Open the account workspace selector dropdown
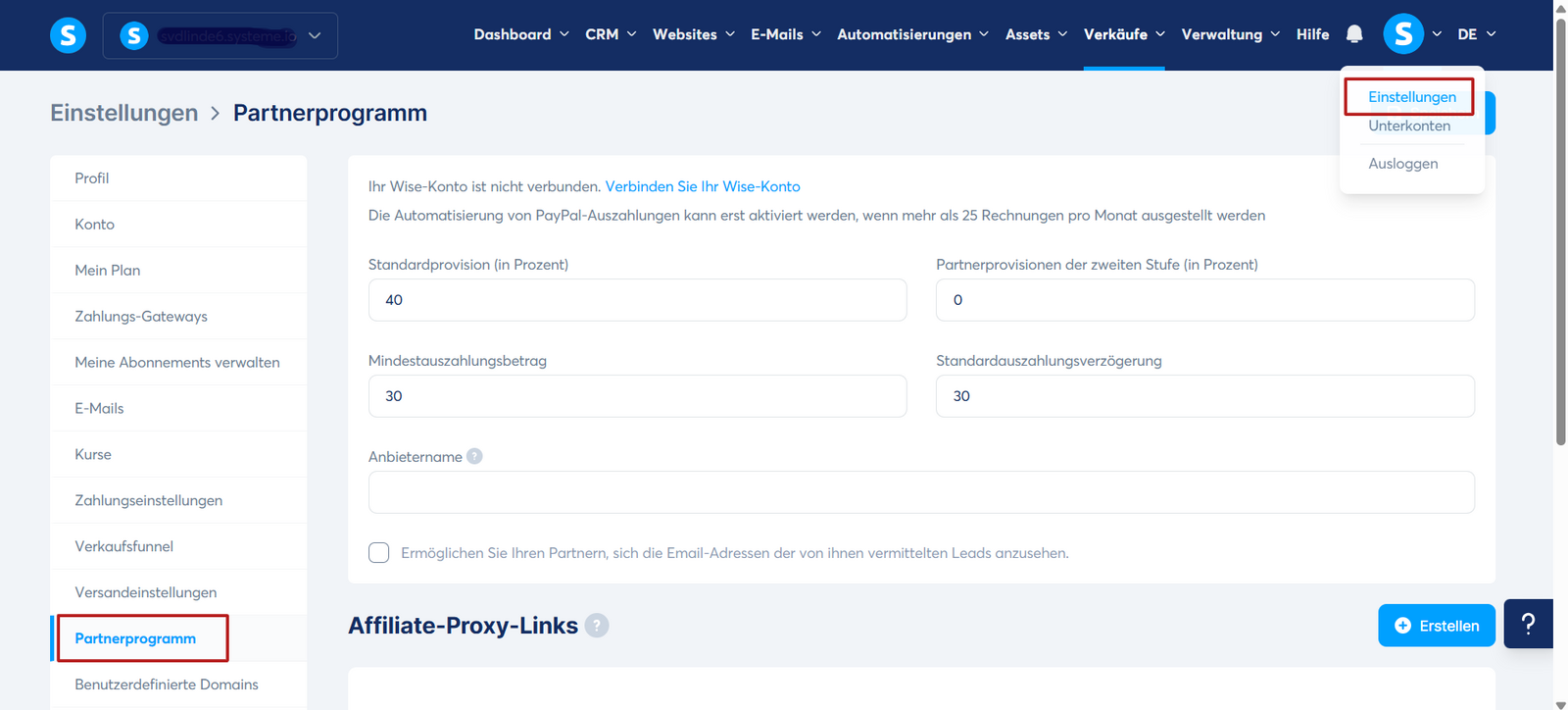1568x710 pixels. (x=220, y=35)
